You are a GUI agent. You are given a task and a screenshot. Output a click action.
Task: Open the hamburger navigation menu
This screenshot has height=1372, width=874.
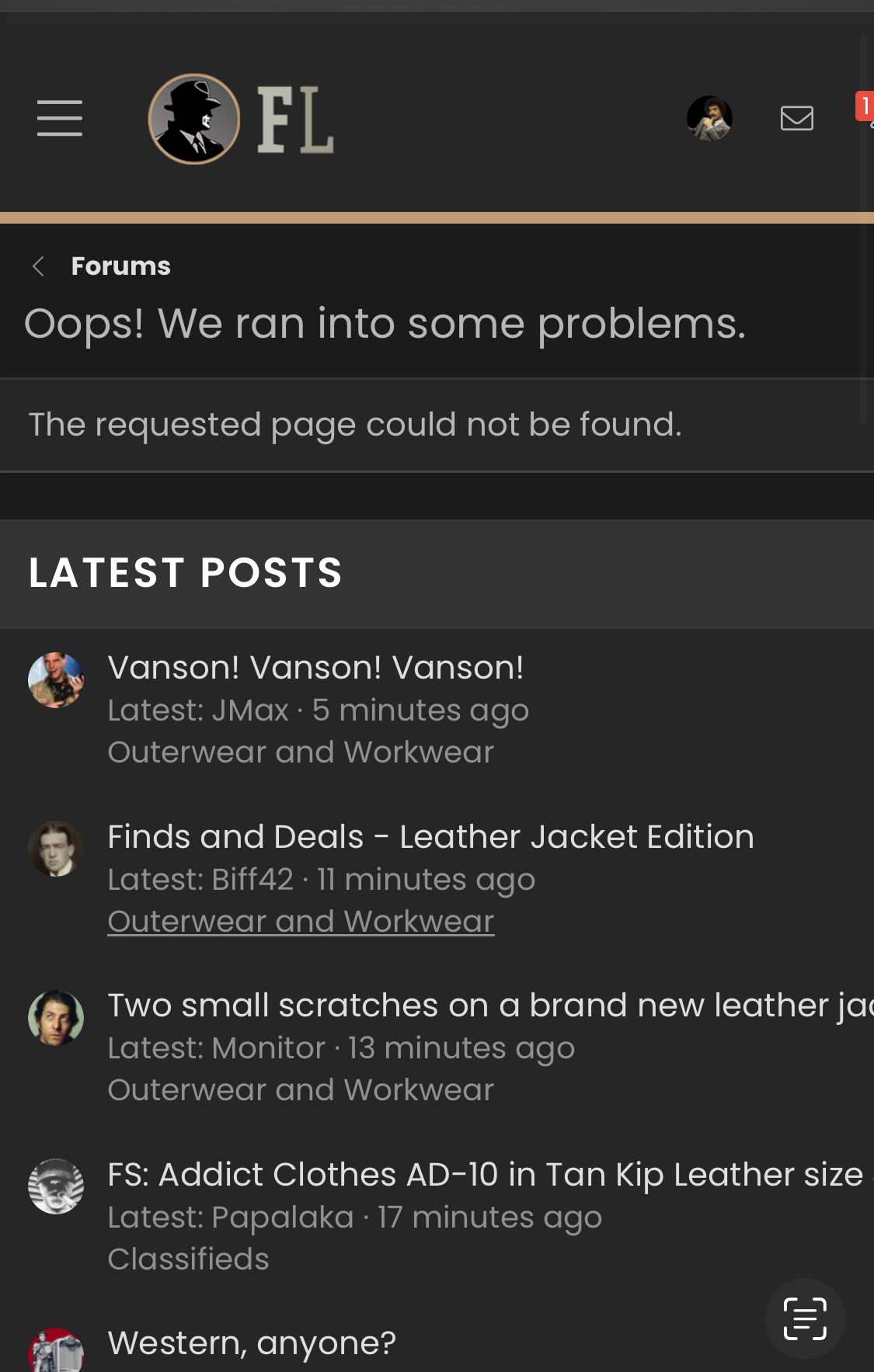pyautogui.click(x=60, y=118)
